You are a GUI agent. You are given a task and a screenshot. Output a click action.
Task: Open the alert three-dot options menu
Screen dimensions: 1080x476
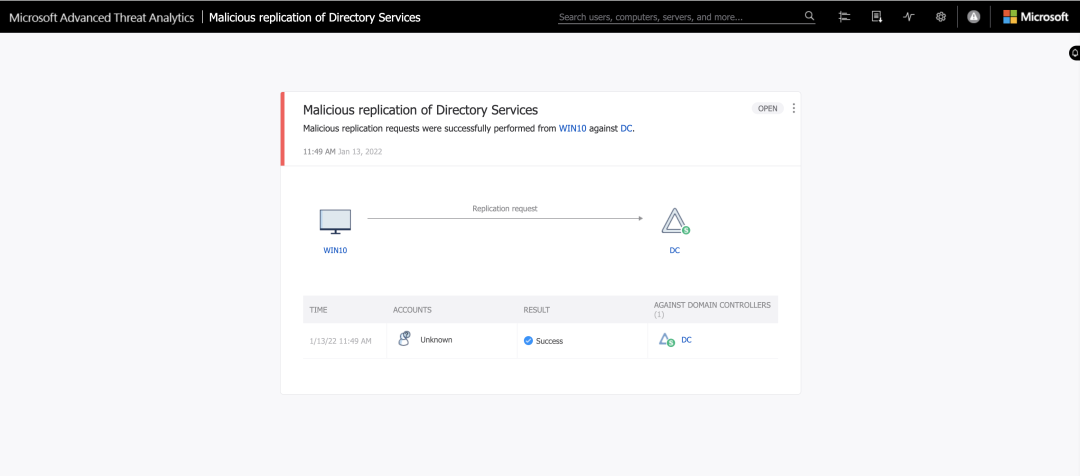(793, 108)
